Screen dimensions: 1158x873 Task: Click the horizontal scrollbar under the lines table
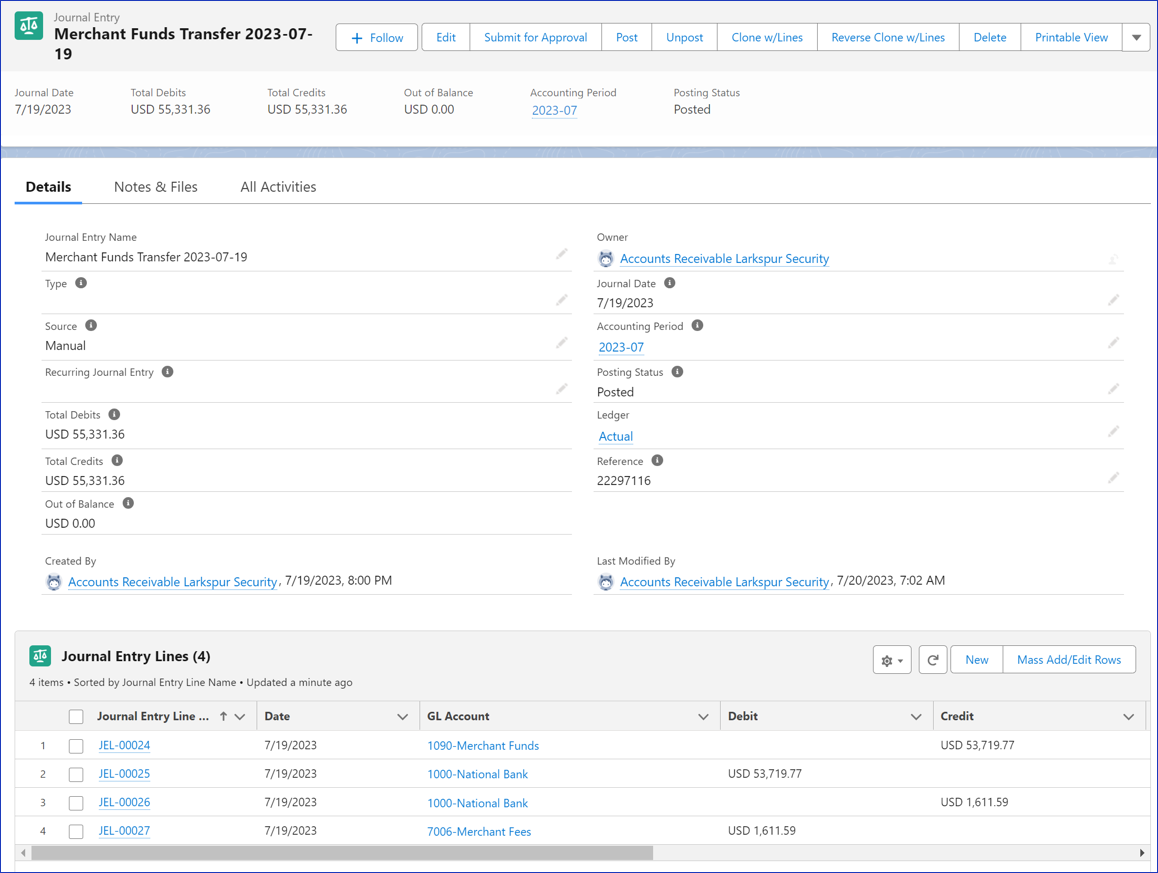[x=342, y=853]
